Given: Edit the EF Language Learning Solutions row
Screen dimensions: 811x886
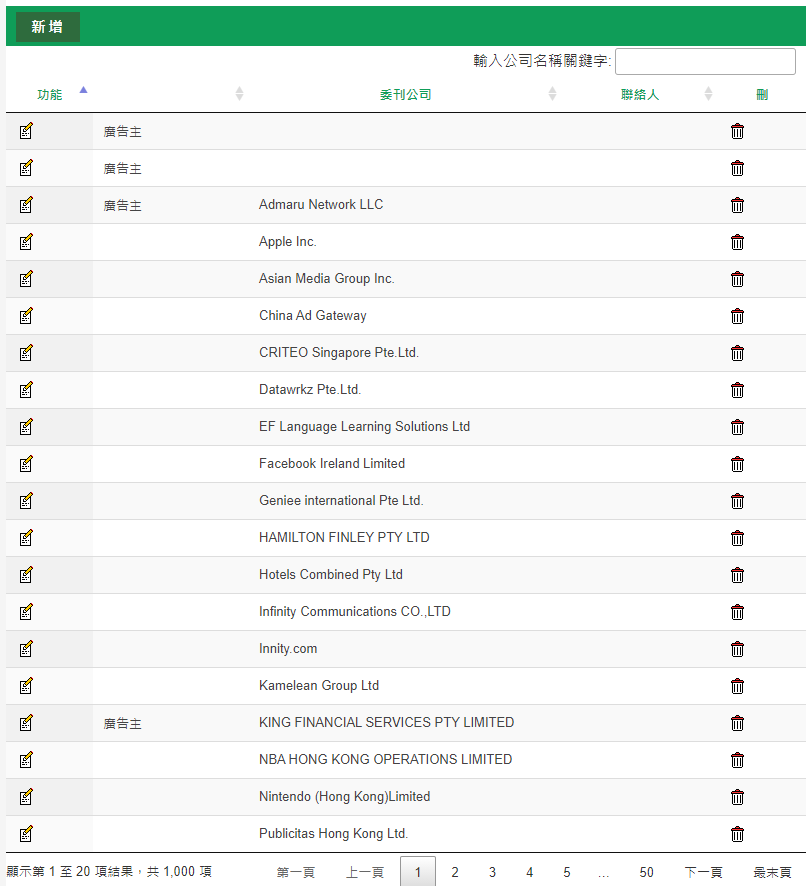Looking at the screenshot, I should pyautogui.click(x=26, y=427).
